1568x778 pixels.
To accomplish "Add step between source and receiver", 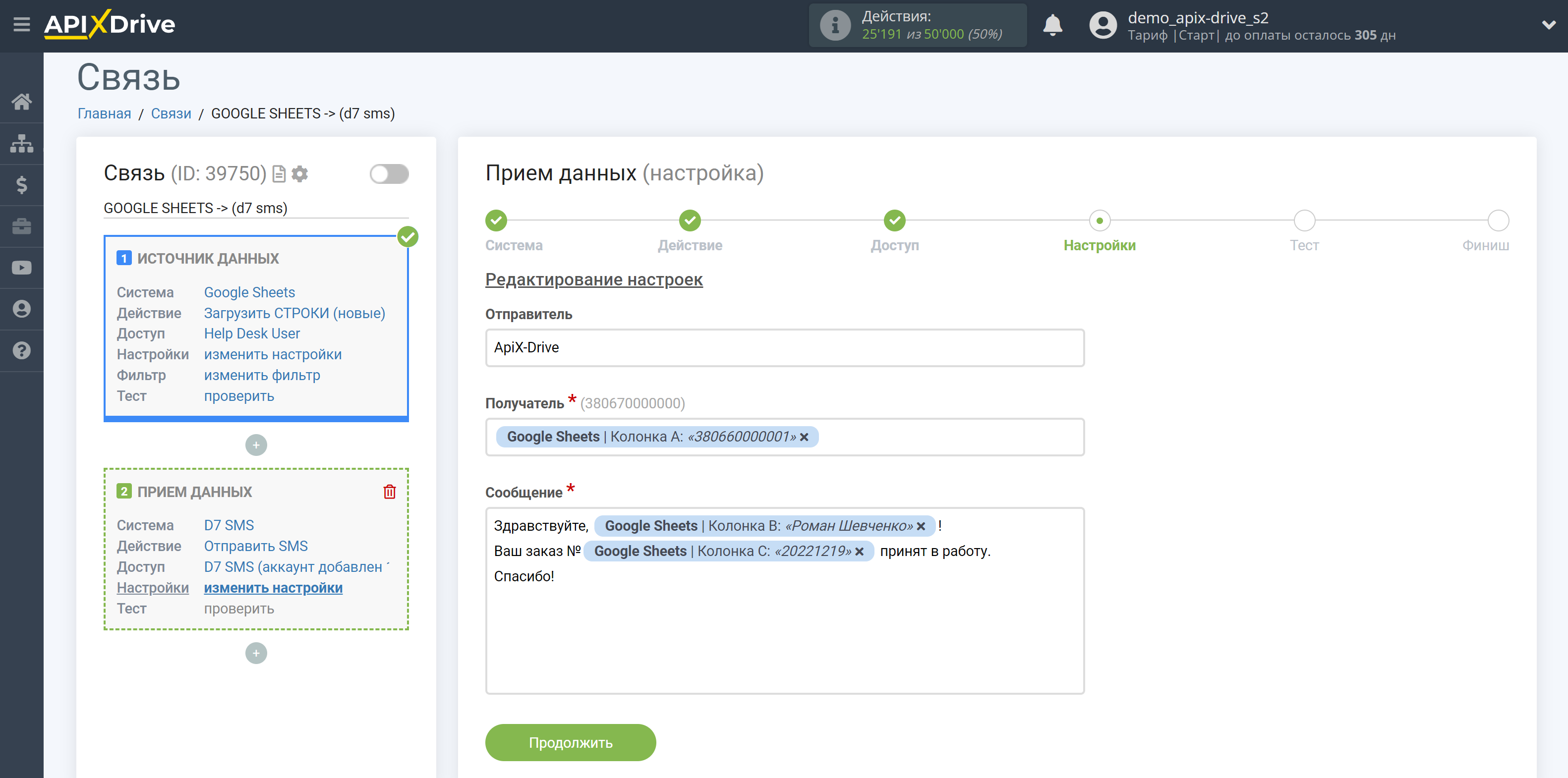I will point(256,445).
